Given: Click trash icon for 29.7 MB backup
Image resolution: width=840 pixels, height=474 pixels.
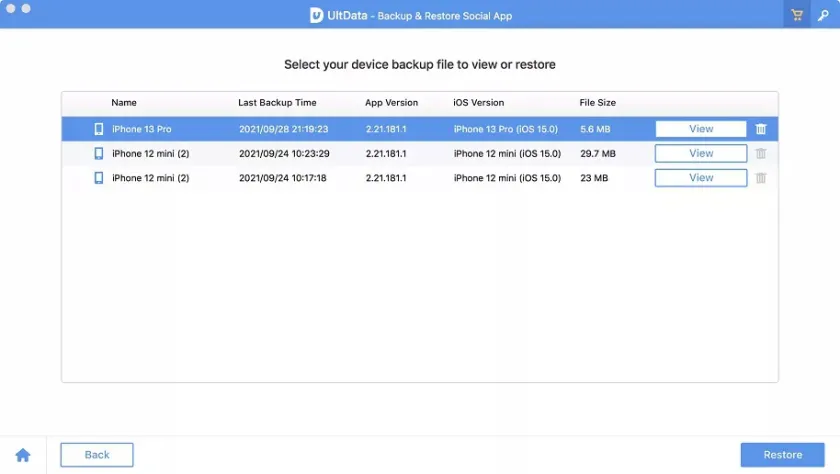Looking at the screenshot, I should point(761,153).
